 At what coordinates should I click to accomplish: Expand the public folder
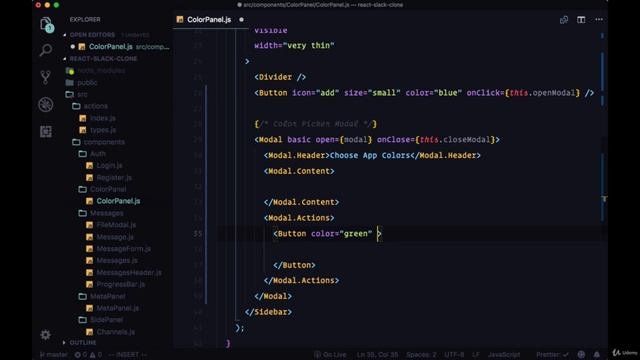point(87,82)
